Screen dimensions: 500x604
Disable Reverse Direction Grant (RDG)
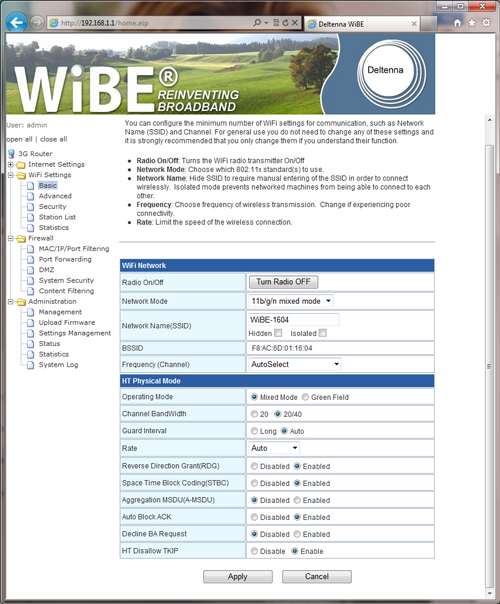click(x=254, y=466)
